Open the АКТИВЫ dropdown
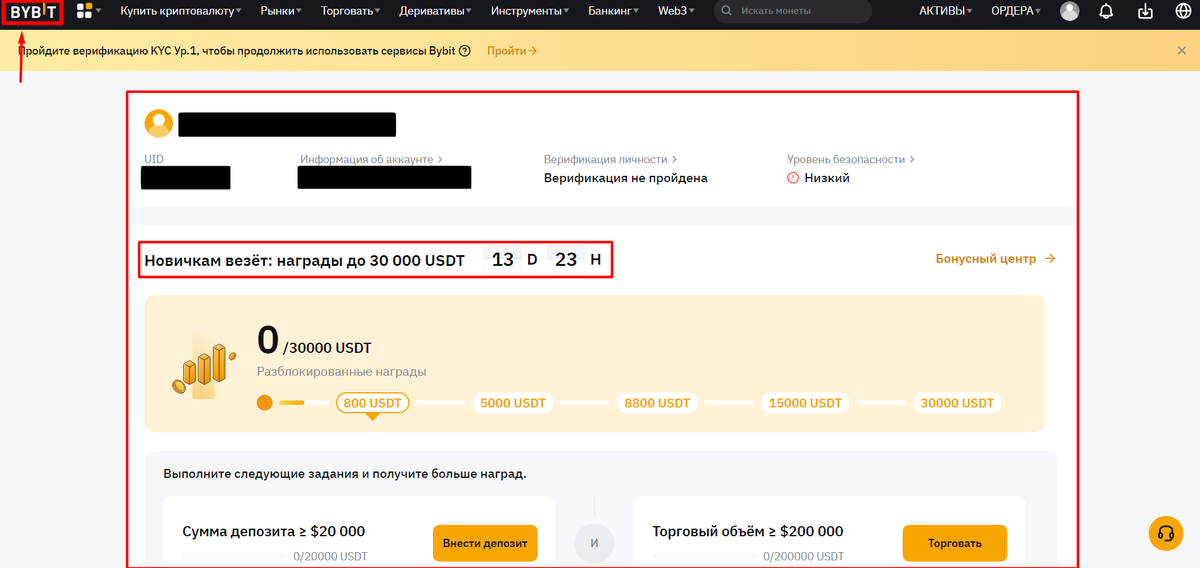 click(x=946, y=12)
